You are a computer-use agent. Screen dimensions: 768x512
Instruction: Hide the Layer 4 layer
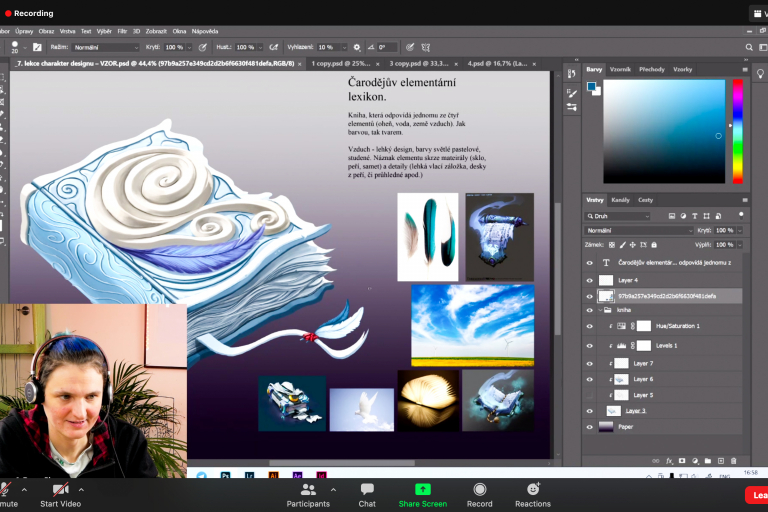pyautogui.click(x=589, y=280)
